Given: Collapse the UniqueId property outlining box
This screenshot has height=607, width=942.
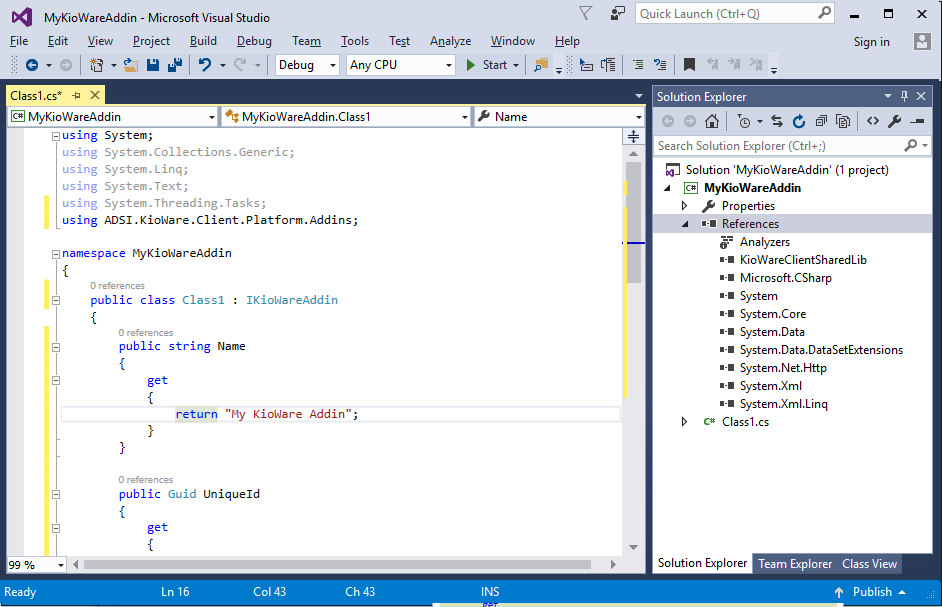Looking at the screenshot, I should pyautogui.click(x=56, y=495).
